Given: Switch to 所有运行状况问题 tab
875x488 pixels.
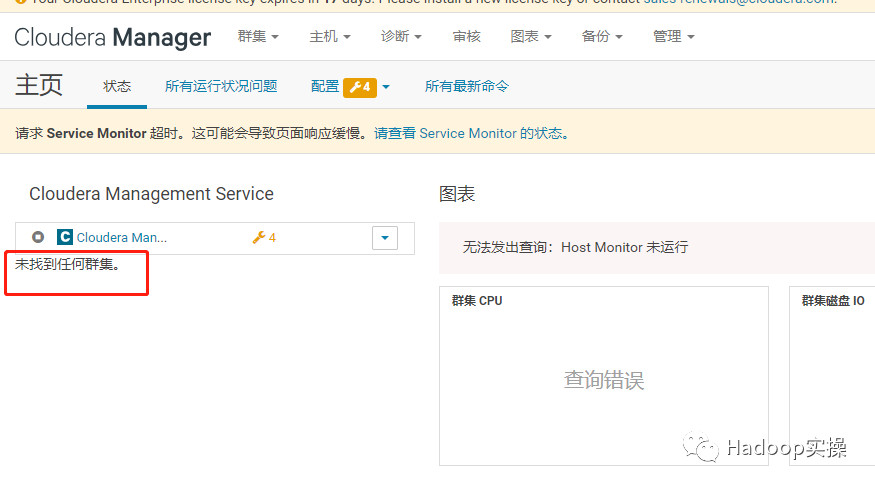Looking at the screenshot, I should (221, 87).
